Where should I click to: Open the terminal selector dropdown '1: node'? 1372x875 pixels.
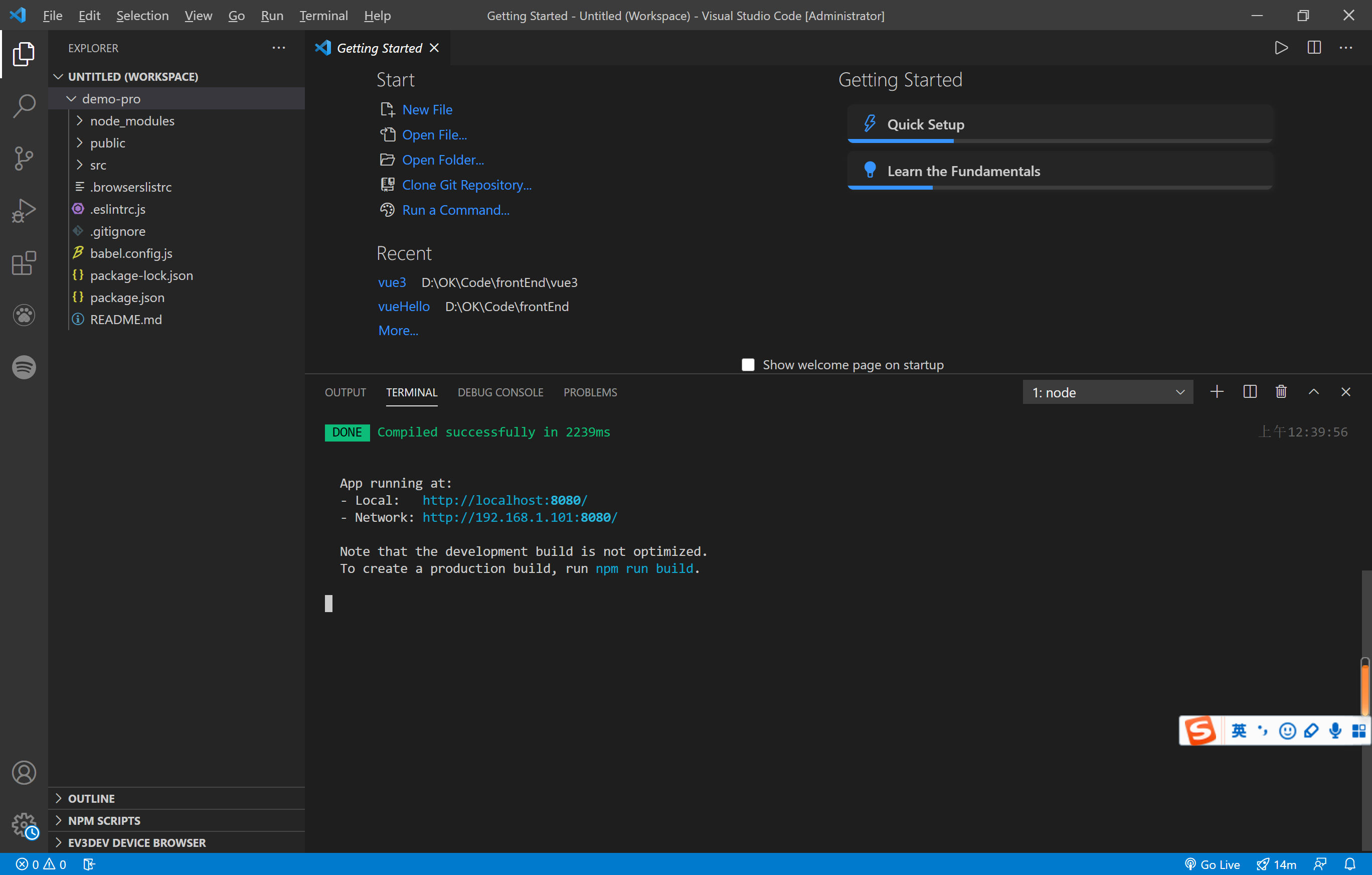(1107, 393)
